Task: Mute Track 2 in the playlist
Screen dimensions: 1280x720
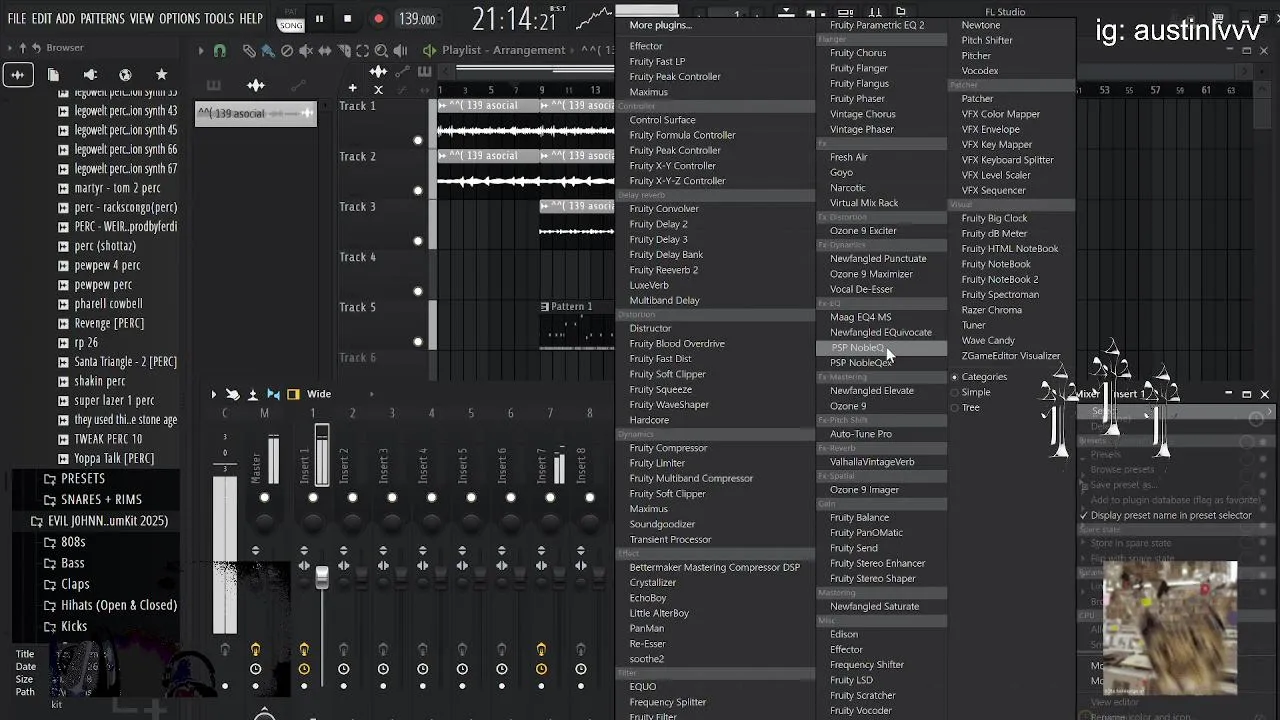Action: pos(418,190)
